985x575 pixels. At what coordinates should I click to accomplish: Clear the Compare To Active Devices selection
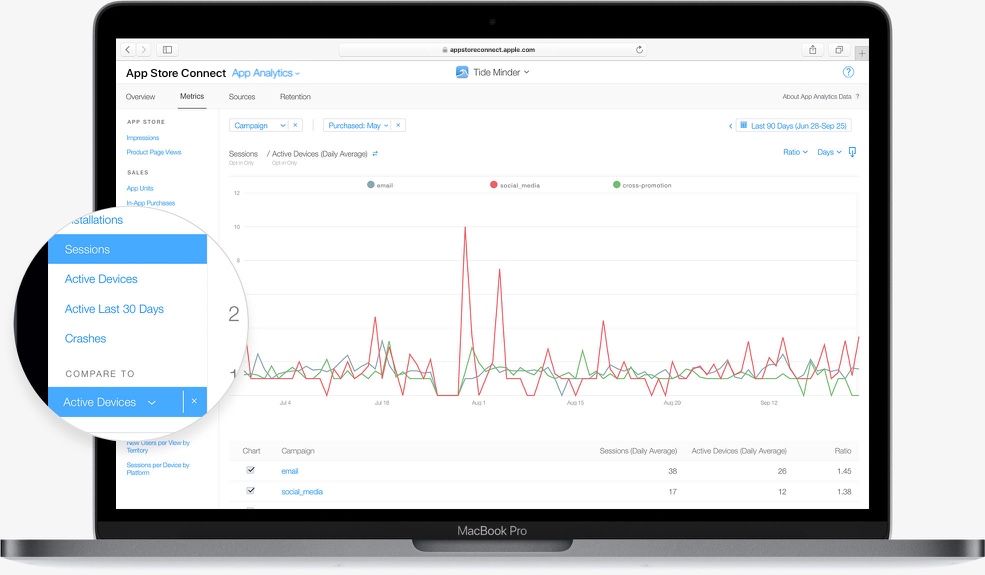(195, 402)
